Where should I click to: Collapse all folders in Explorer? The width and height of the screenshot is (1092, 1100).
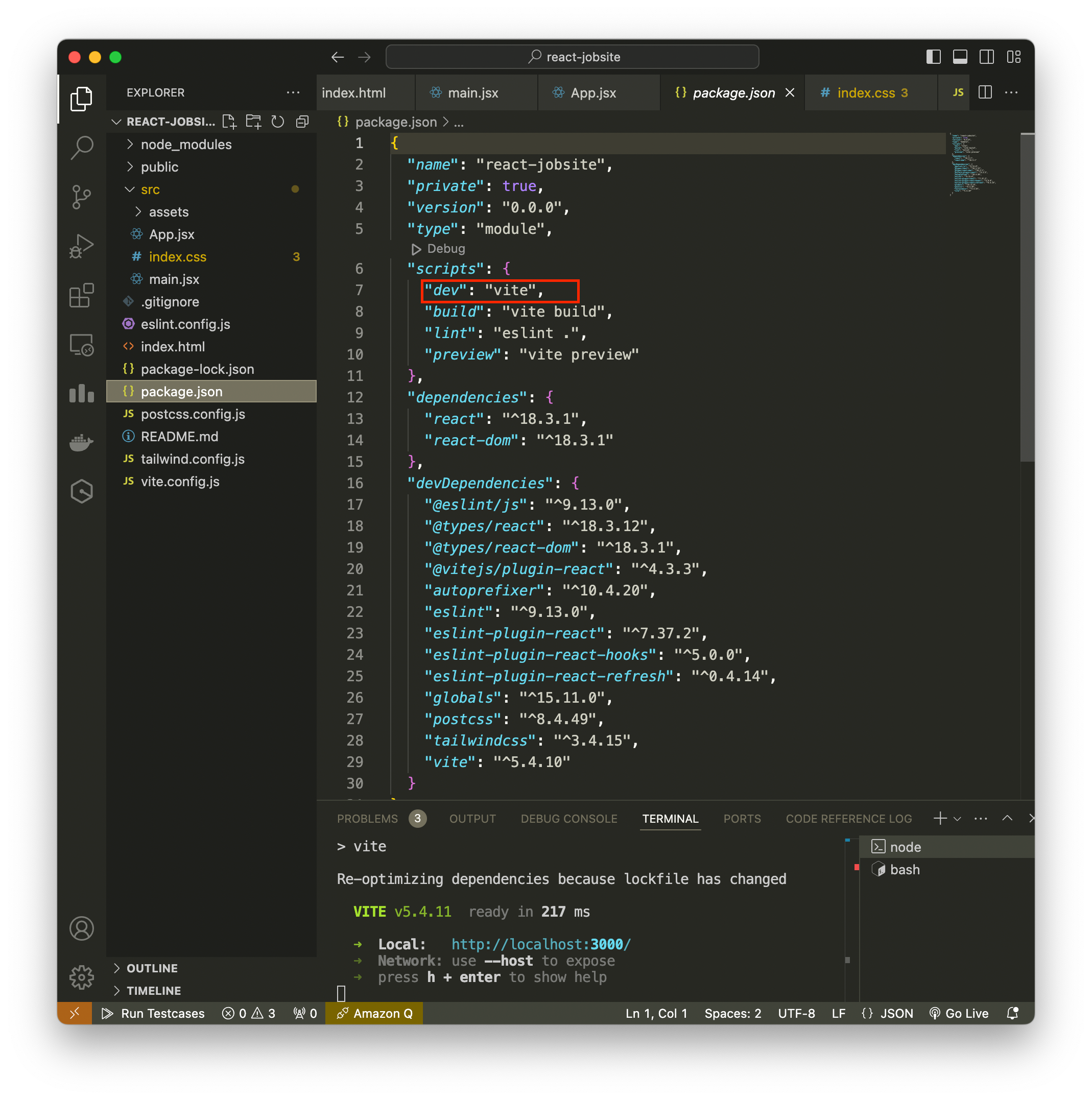click(302, 122)
